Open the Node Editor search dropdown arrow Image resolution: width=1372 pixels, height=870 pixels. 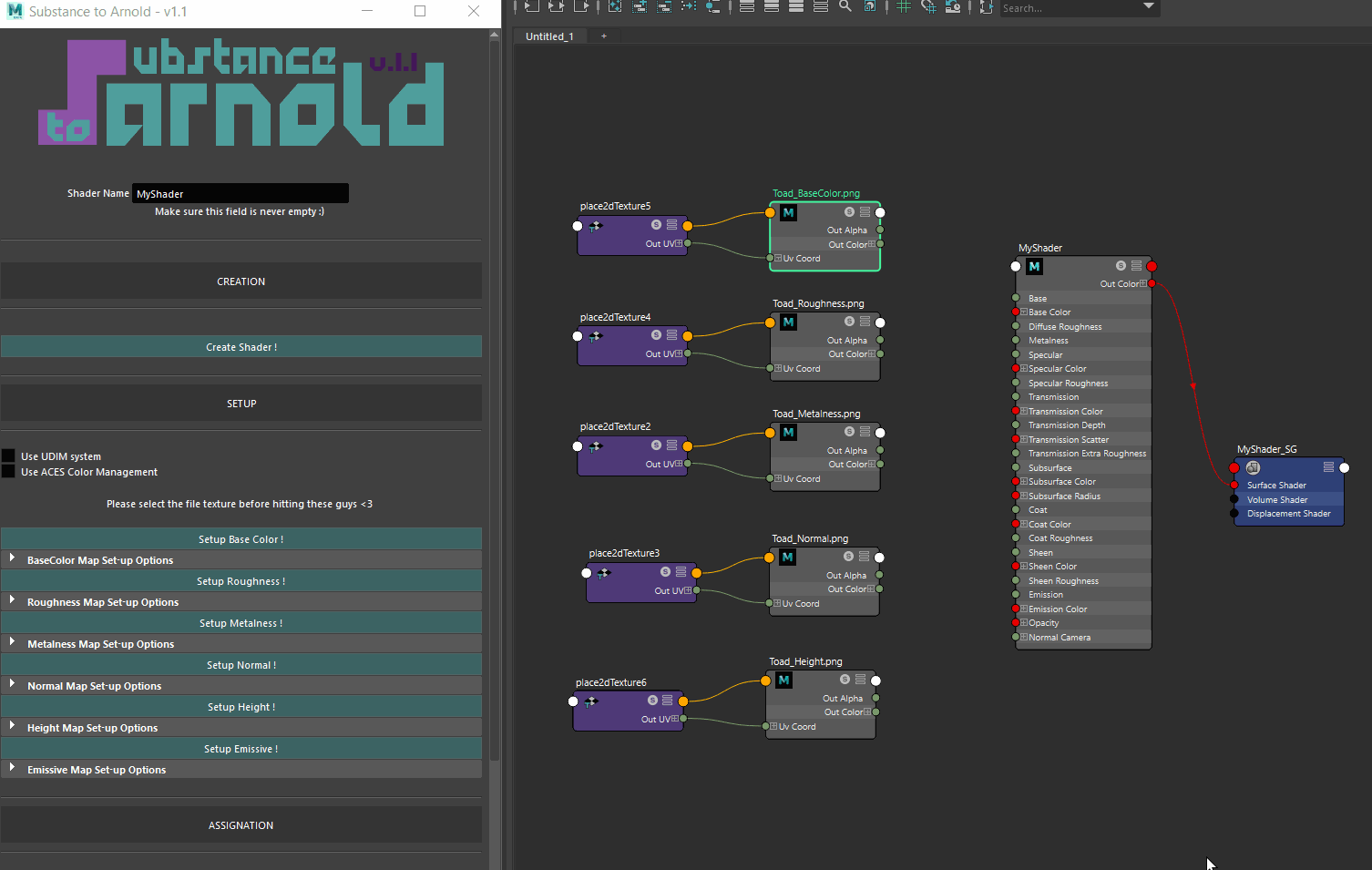(x=1149, y=6)
